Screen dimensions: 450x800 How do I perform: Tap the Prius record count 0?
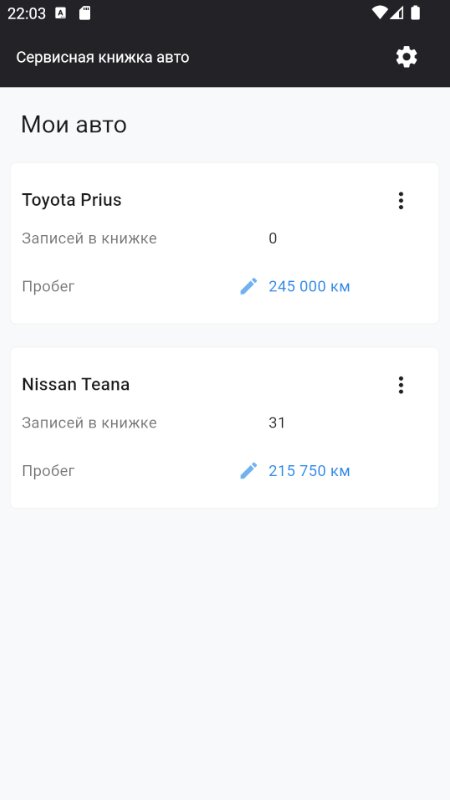coord(273,238)
